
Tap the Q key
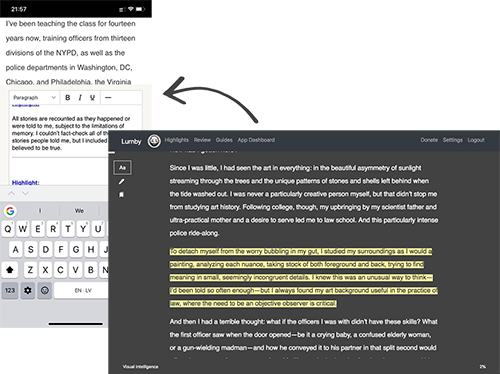click(x=8, y=229)
